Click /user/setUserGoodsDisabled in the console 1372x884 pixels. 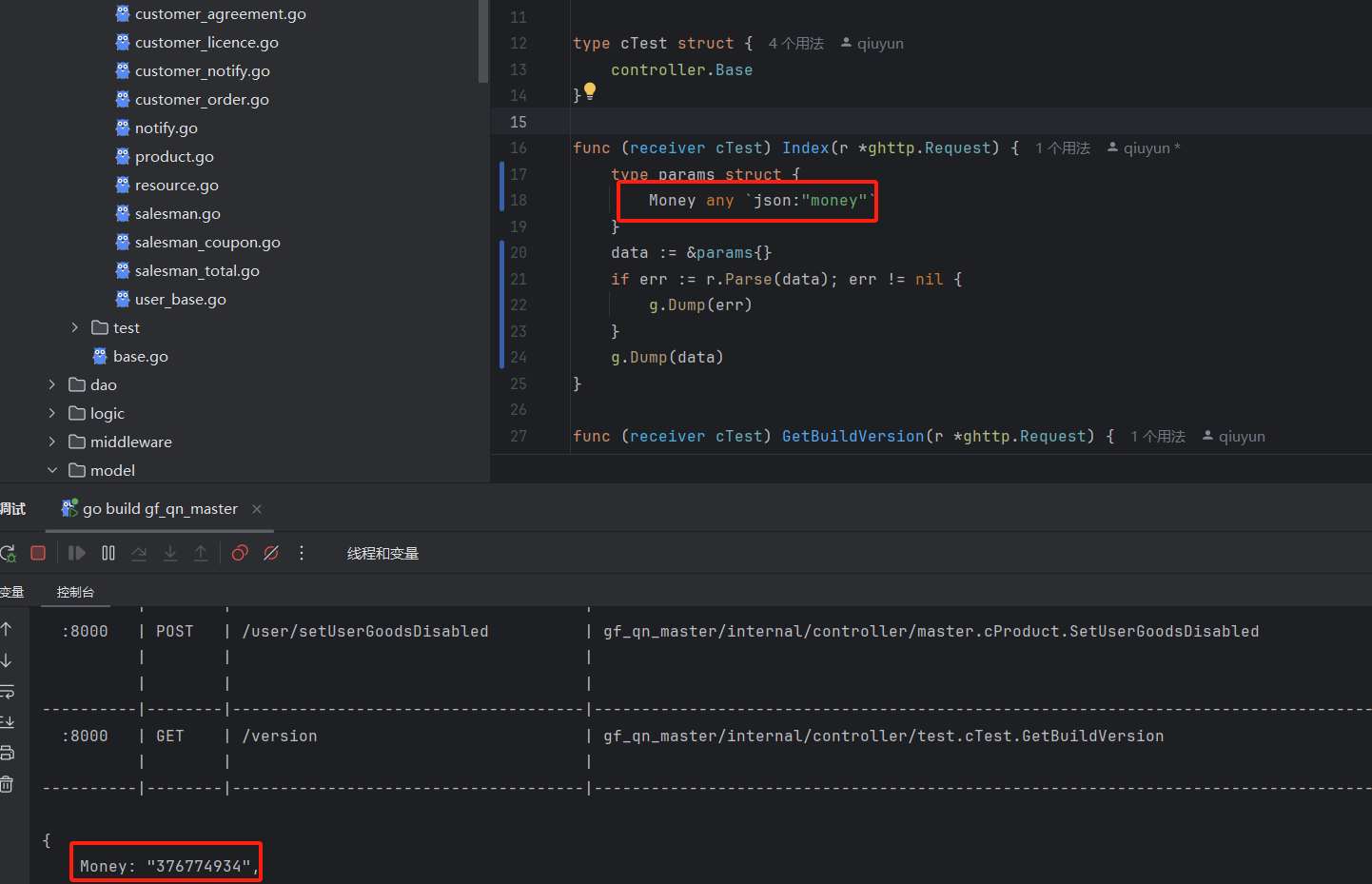[365, 631]
